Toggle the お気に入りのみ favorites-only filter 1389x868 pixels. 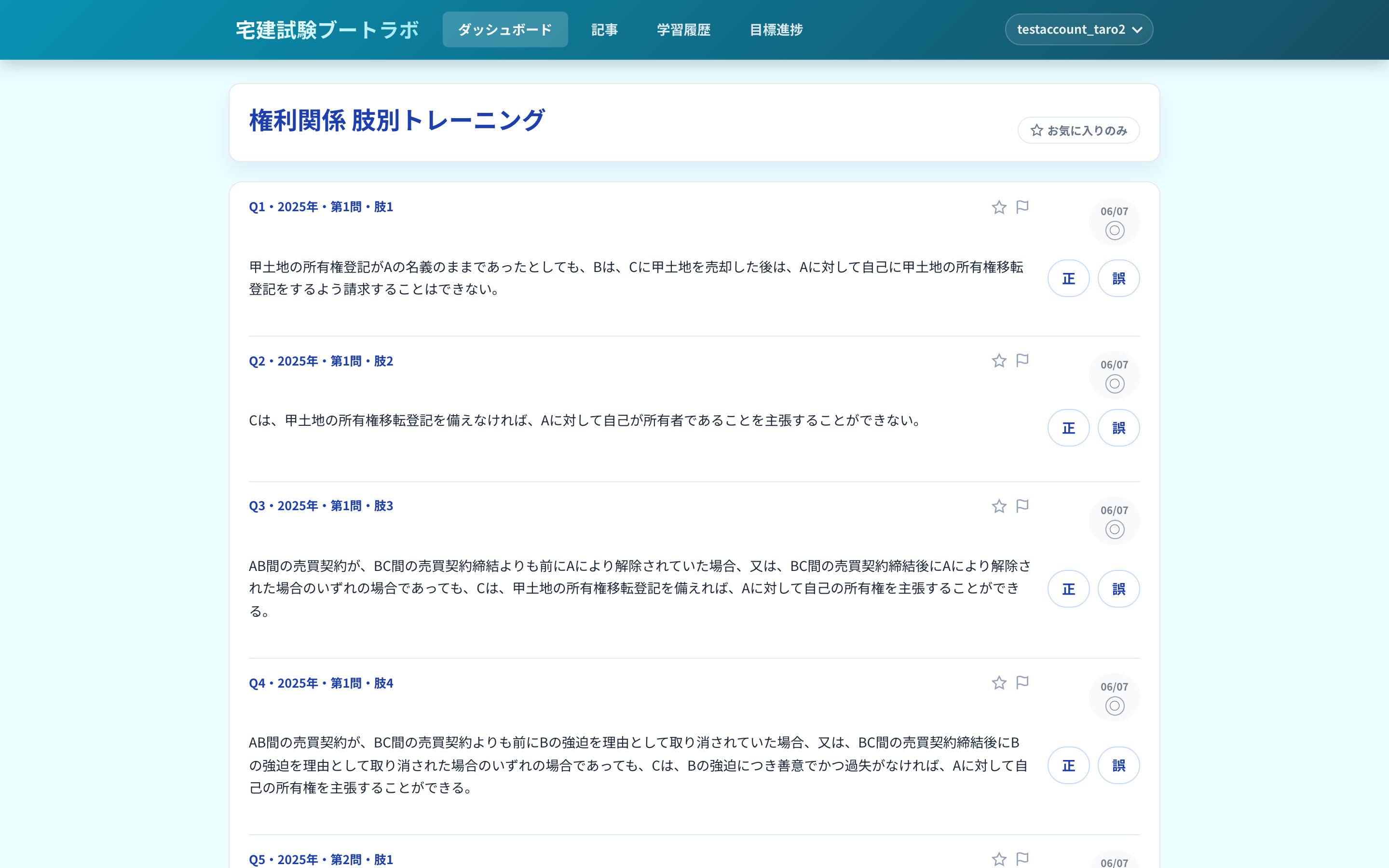pos(1078,130)
